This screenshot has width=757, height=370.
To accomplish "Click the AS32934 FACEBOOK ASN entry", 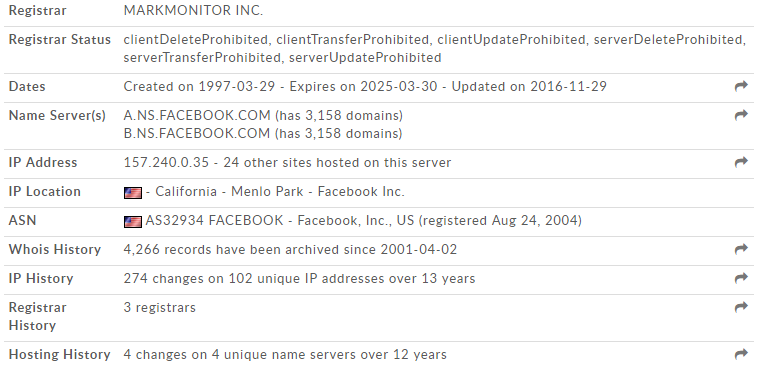I will [214, 220].
